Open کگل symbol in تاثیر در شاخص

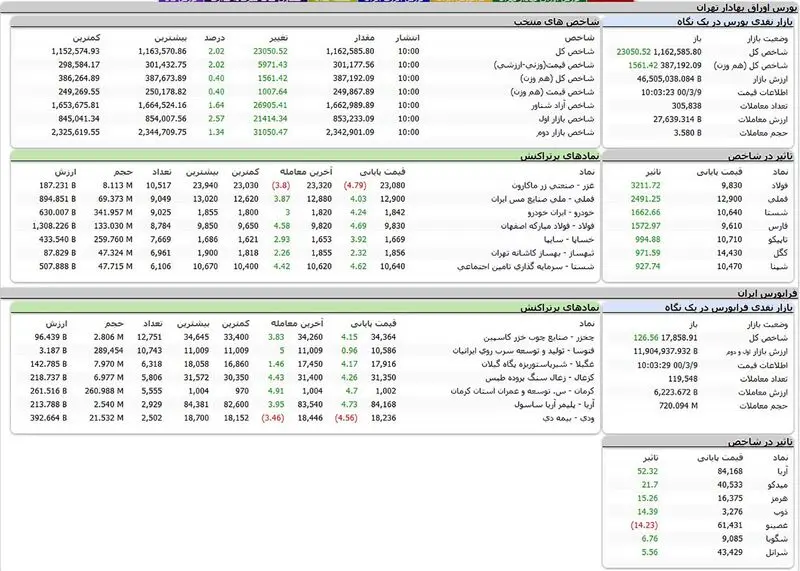[781, 253]
